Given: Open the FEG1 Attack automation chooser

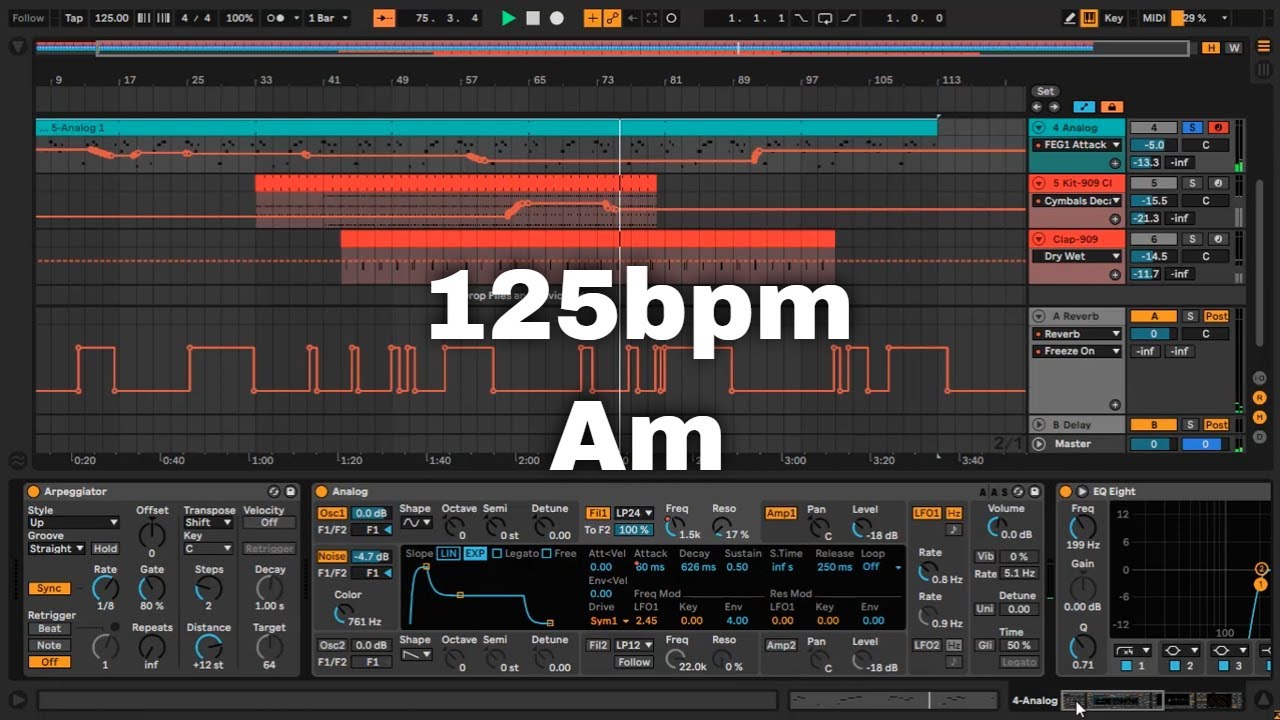Looking at the screenshot, I should point(1078,145).
